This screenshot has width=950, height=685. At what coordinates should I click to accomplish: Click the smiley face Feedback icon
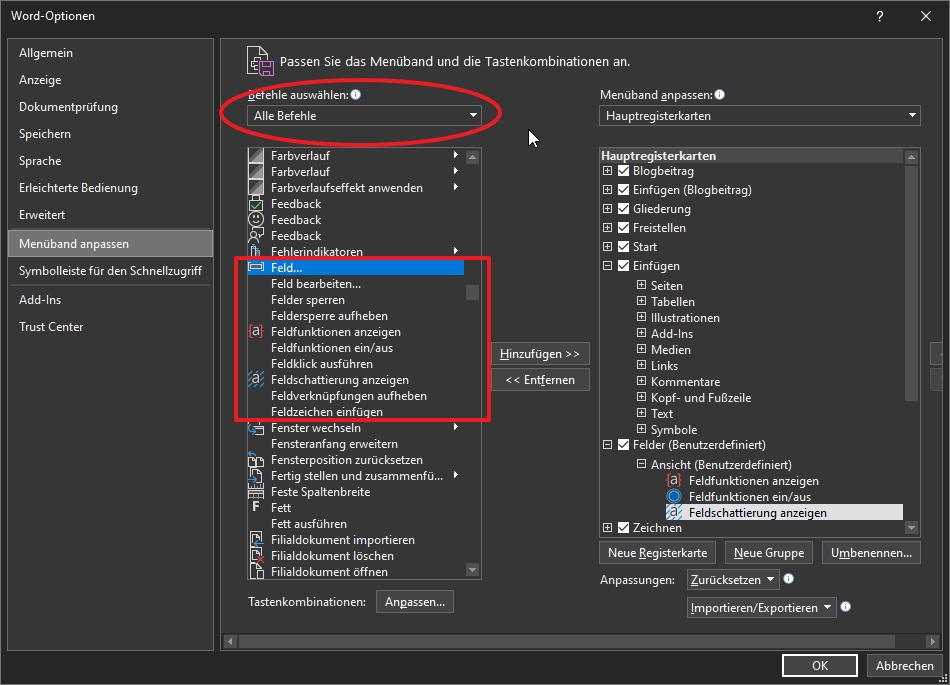[256, 219]
